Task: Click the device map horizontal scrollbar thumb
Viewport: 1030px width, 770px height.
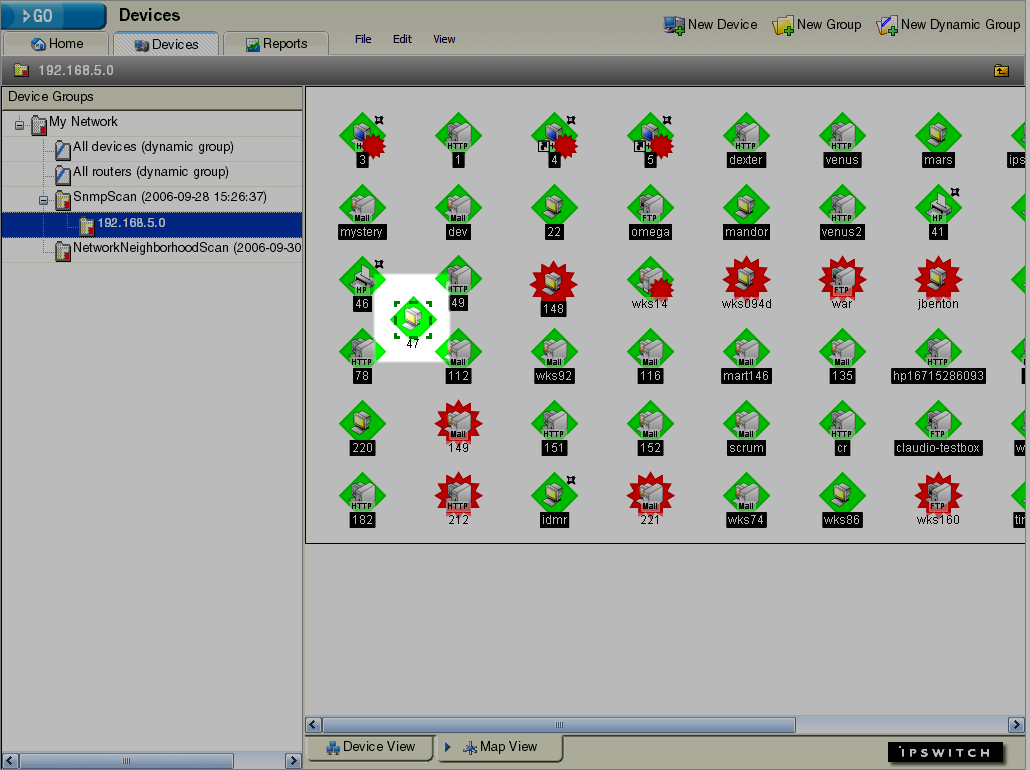Action: 559,725
